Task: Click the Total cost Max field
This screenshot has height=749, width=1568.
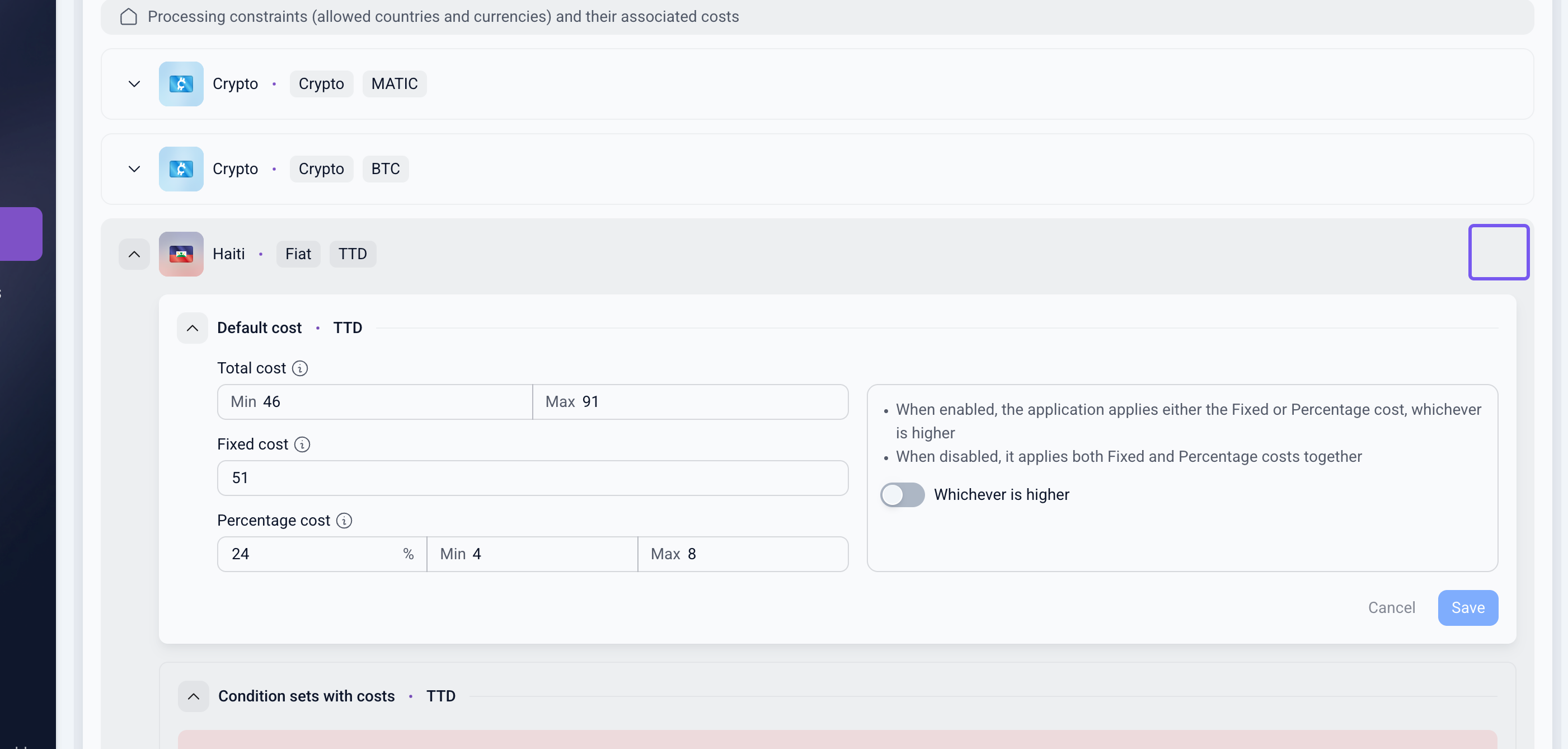Action: point(690,402)
